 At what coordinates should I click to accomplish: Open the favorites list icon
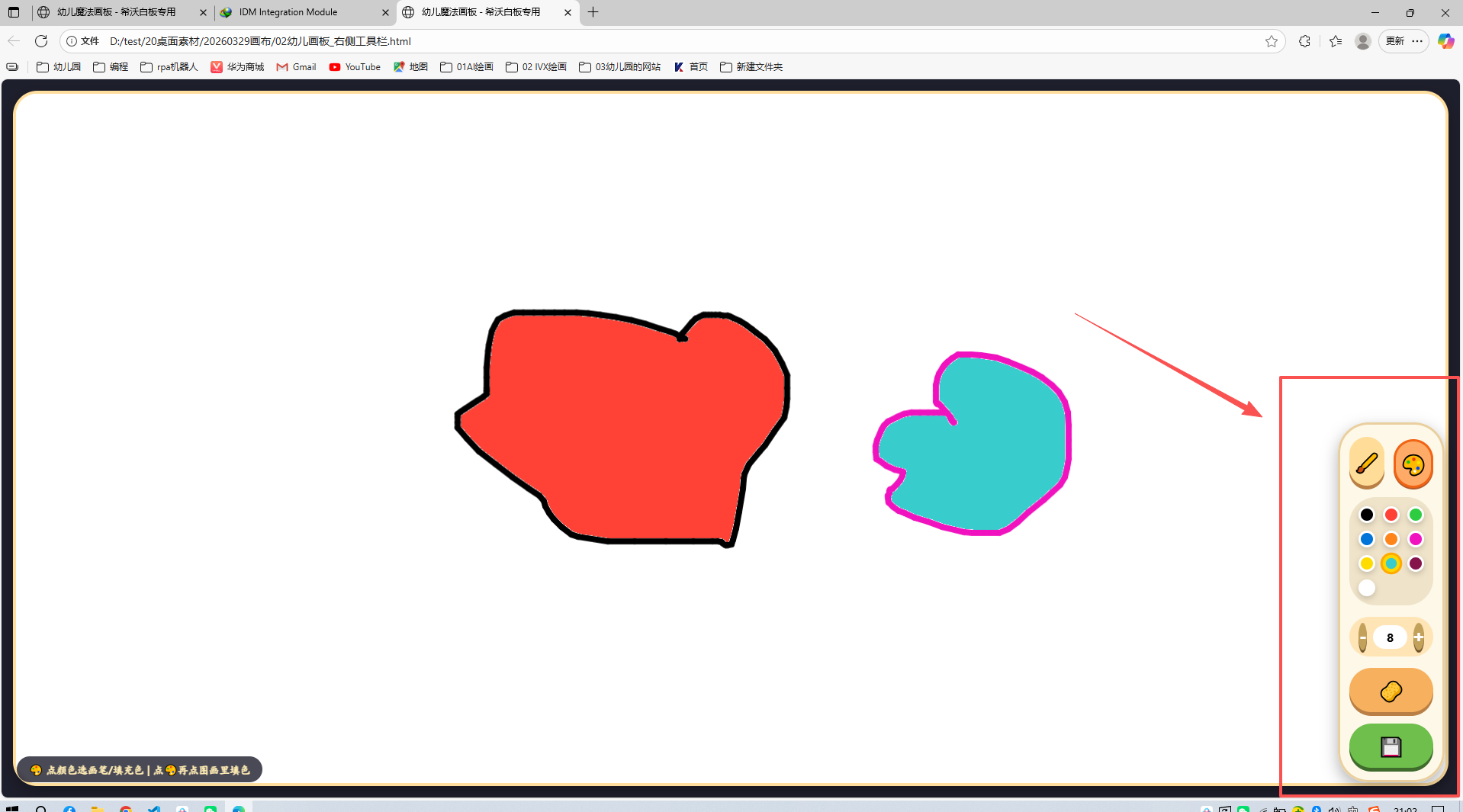coord(1335,41)
